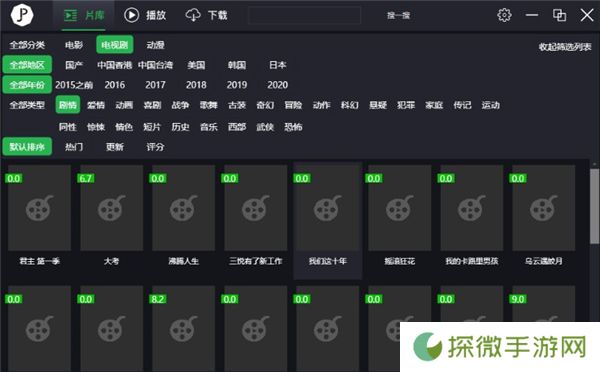Click the app logo icon
Viewport: 600px width, 372px height.
point(22,15)
